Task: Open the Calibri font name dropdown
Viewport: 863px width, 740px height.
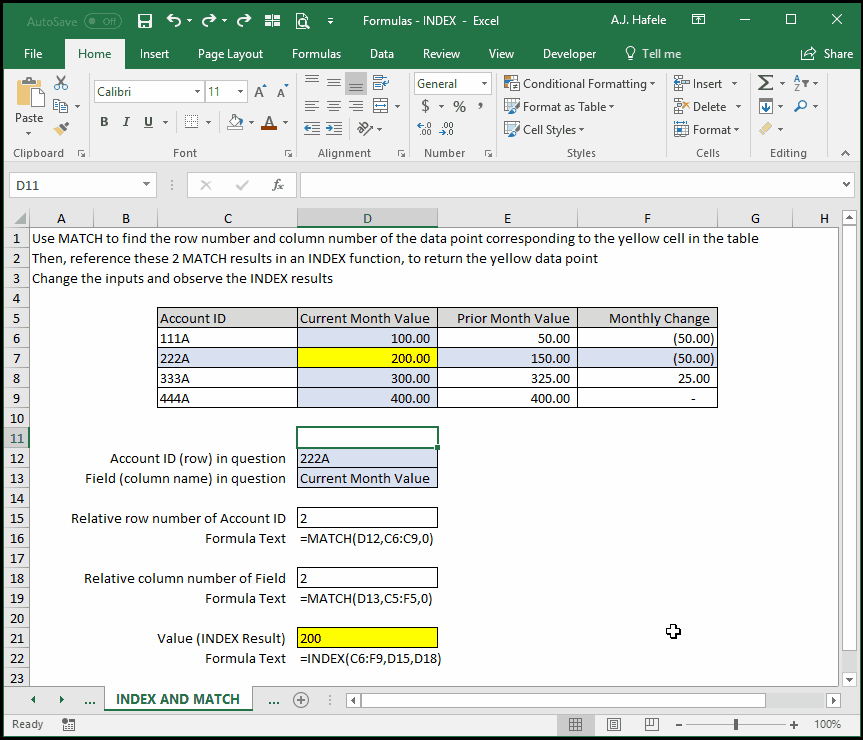Action: pyautogui.click(x=197, y=92)
